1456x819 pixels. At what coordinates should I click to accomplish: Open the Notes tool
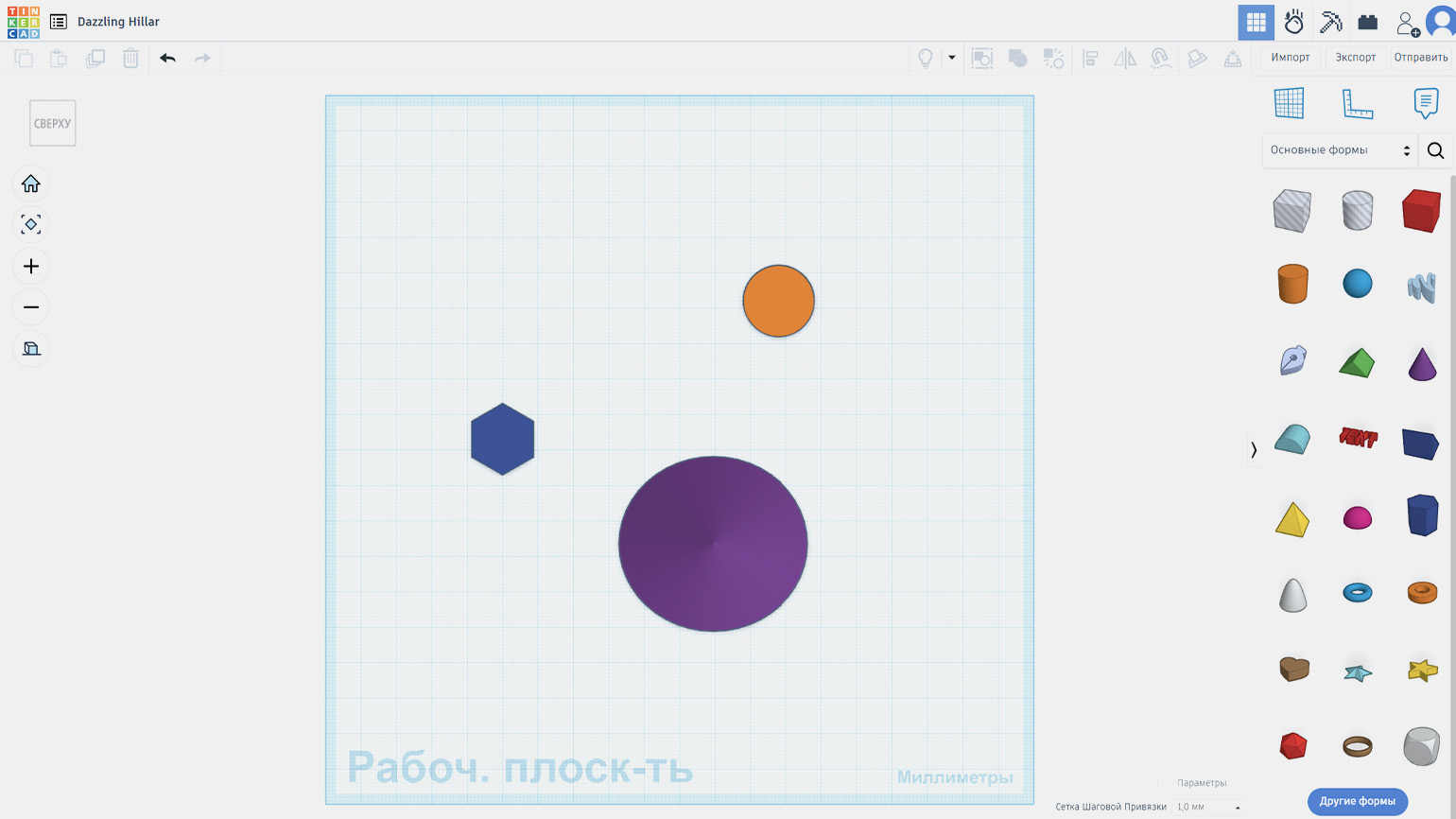pos(1425,103)
